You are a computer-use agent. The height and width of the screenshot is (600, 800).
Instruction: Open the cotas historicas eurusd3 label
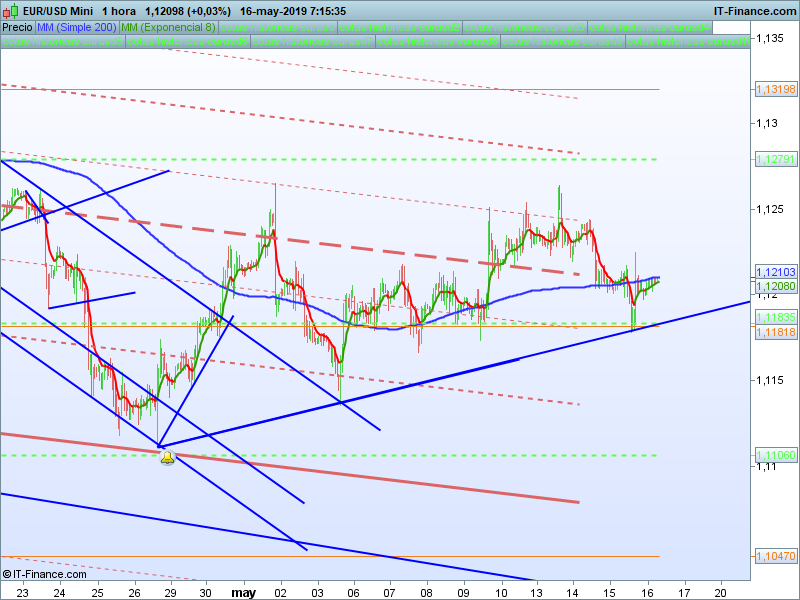pyautogui.click(x=524, y=27)
